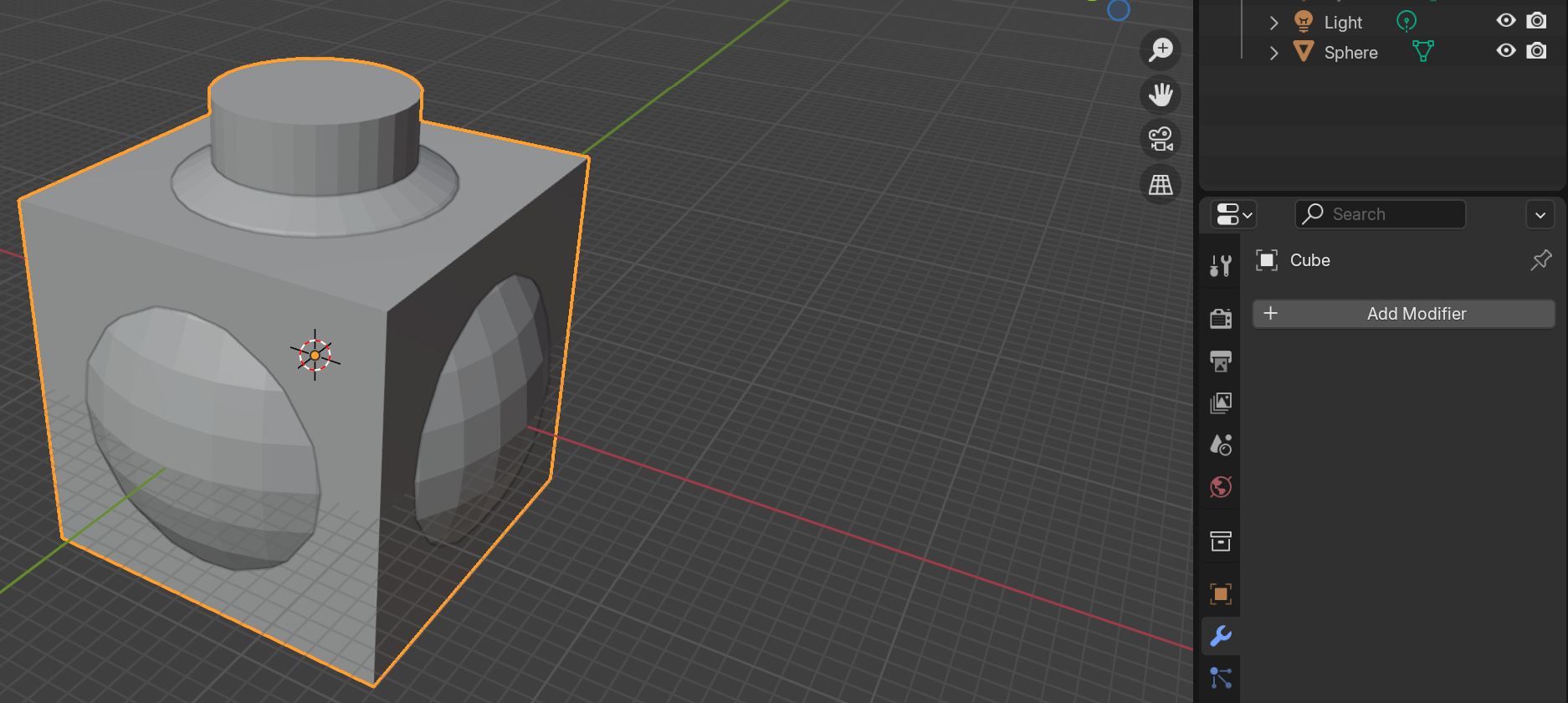
Task: Disable Light in renders via camera icon
Action: pos(1536,21)
